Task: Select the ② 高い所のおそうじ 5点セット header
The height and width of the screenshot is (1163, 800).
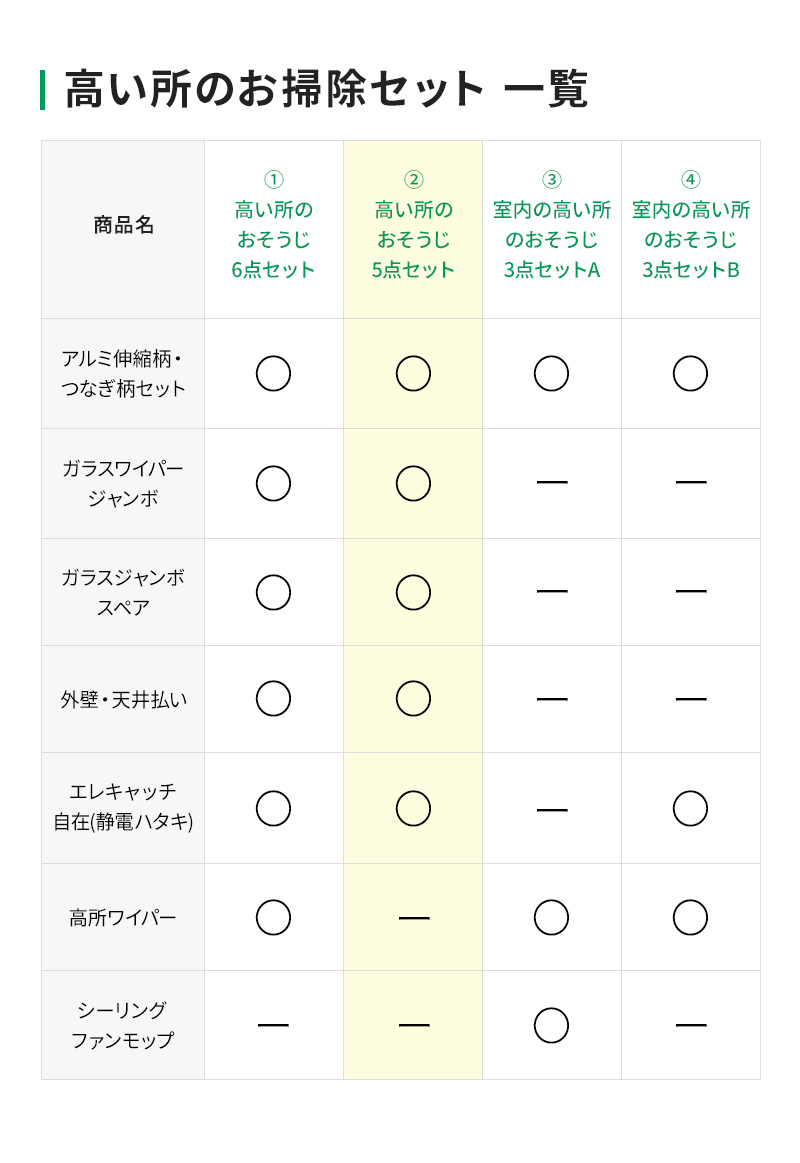Action: 413,225
